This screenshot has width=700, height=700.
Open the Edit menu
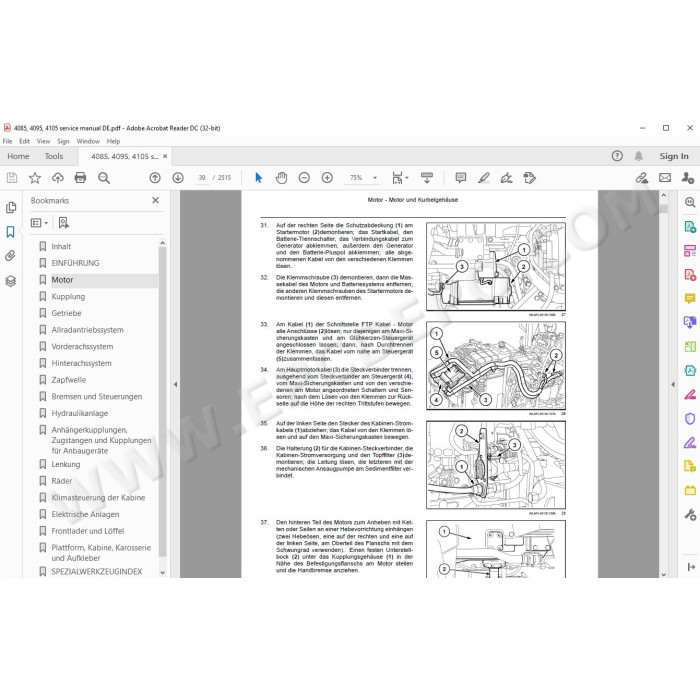tap(24, 141)
